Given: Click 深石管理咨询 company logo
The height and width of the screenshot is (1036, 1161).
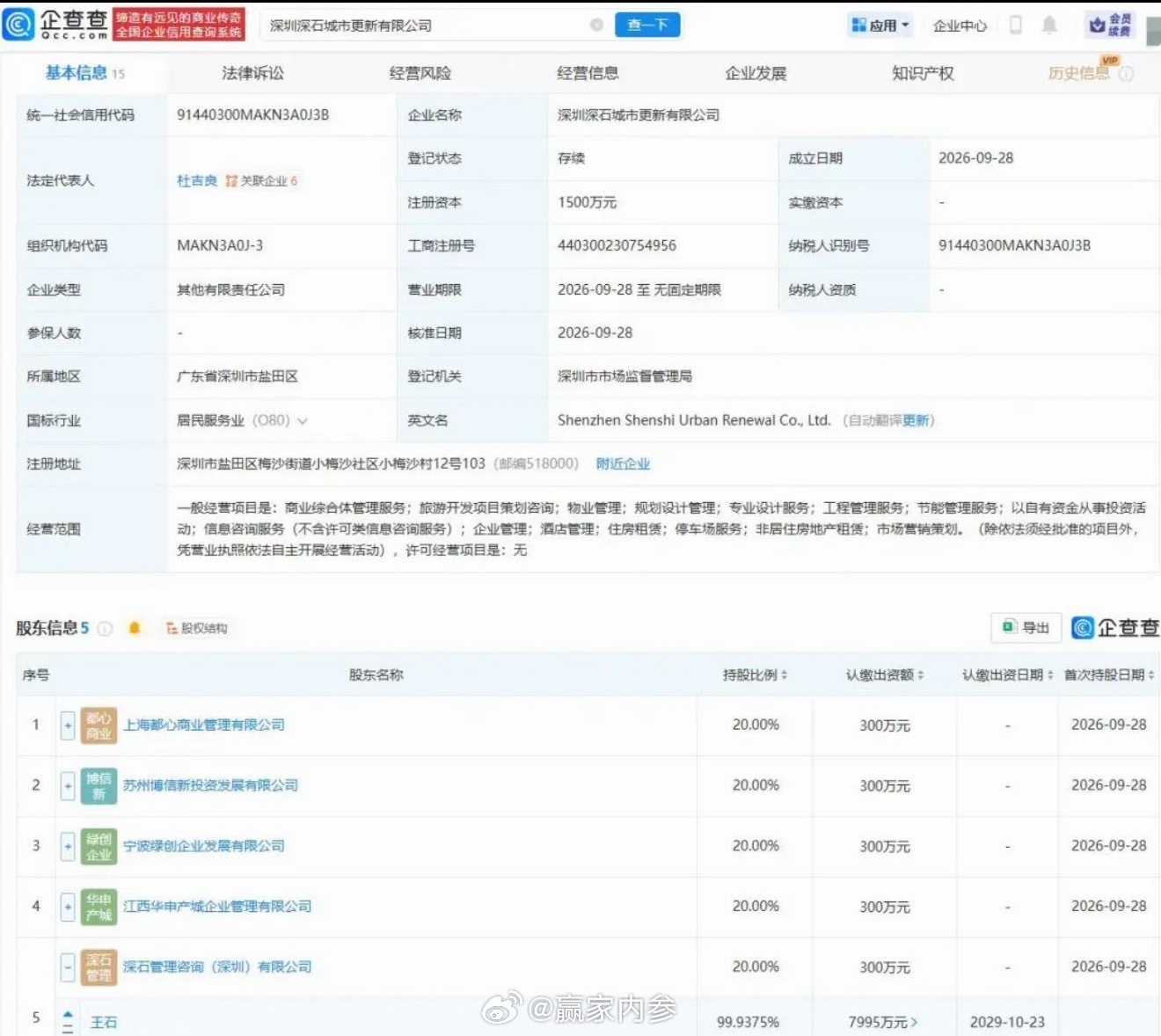Looking at the screenshot, I should coord(99,967).
